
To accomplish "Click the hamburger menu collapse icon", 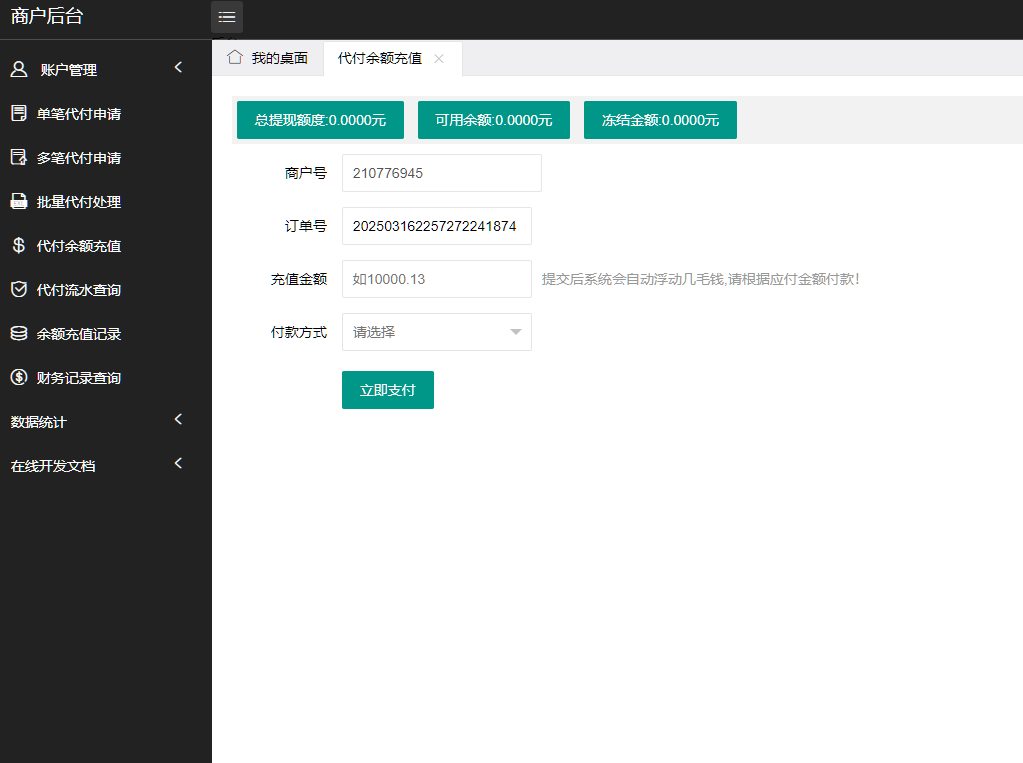I will pos(227,17).
